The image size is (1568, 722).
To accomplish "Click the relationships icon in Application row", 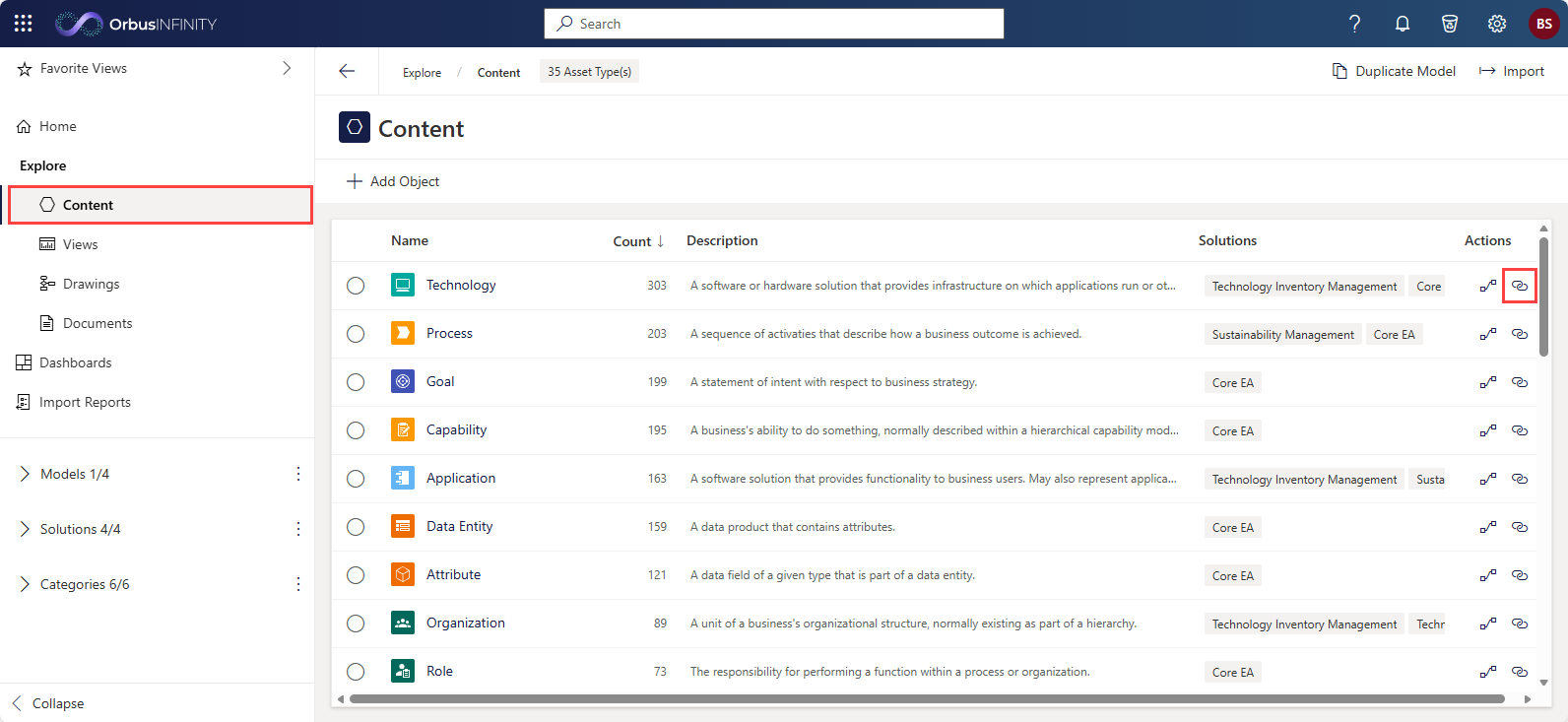I will [1488, 479].
